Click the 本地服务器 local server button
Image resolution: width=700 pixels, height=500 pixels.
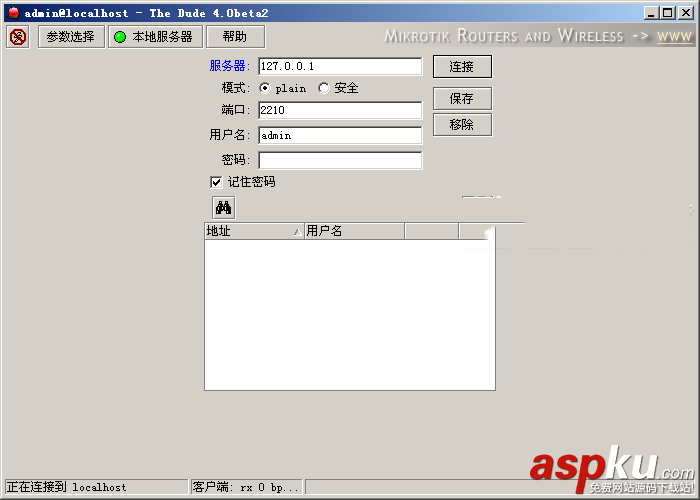pyautogui.click(x=155, y=37)
